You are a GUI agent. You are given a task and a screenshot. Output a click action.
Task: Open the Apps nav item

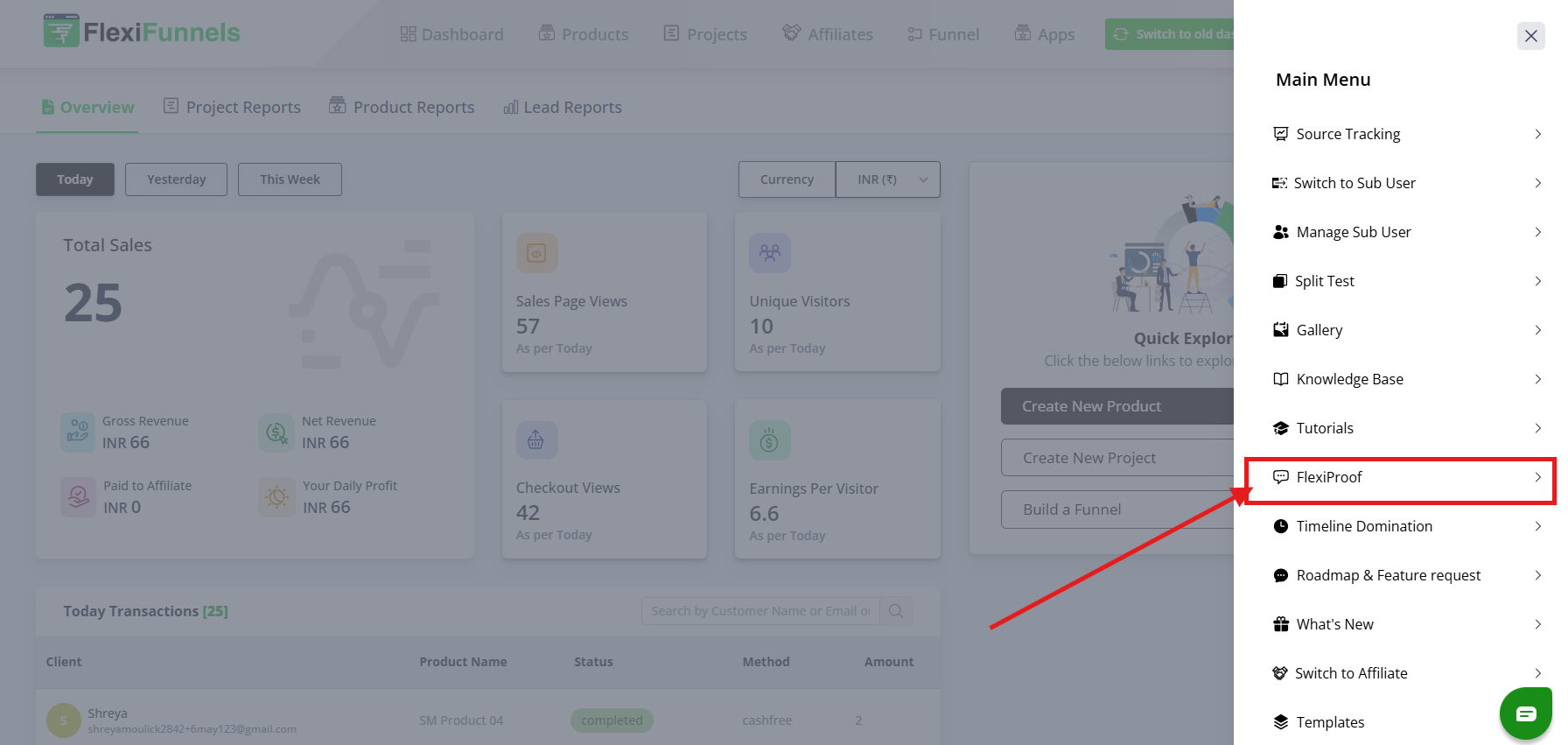click(x=1044, y=34)
